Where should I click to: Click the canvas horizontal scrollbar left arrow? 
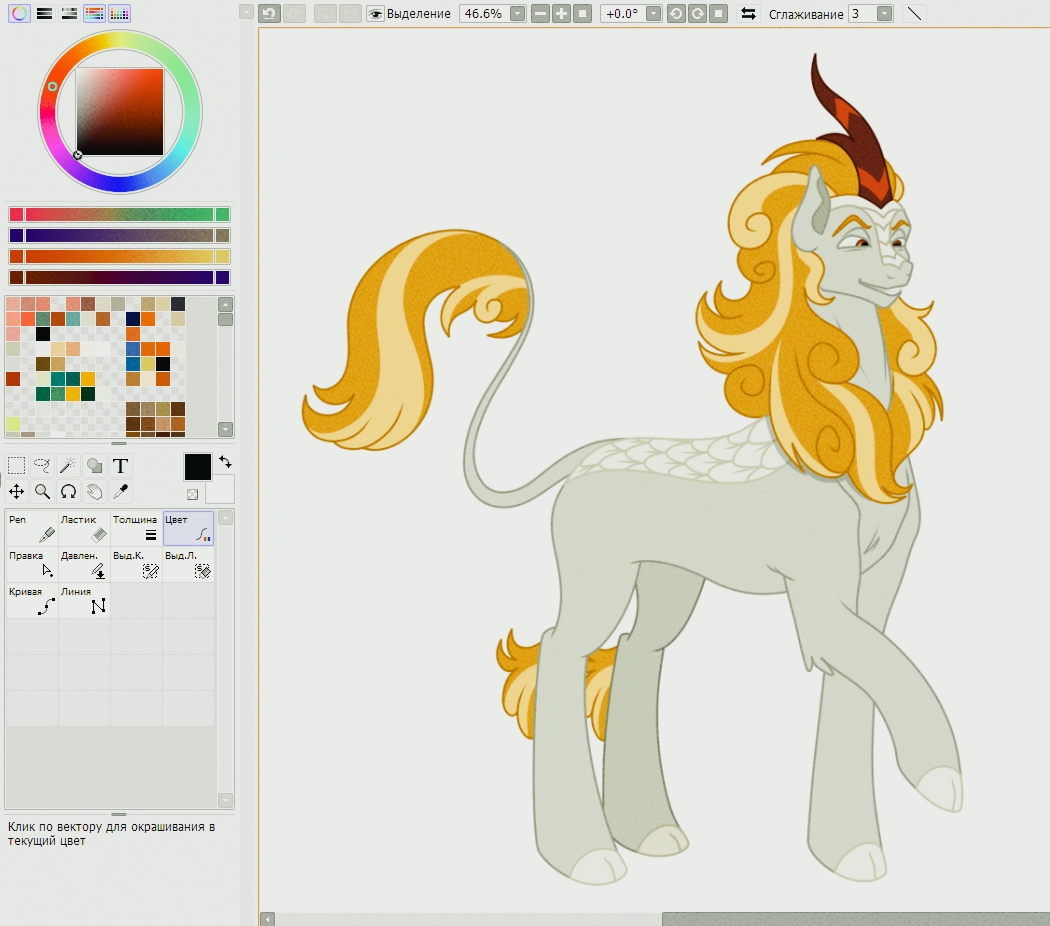[267, 919]
